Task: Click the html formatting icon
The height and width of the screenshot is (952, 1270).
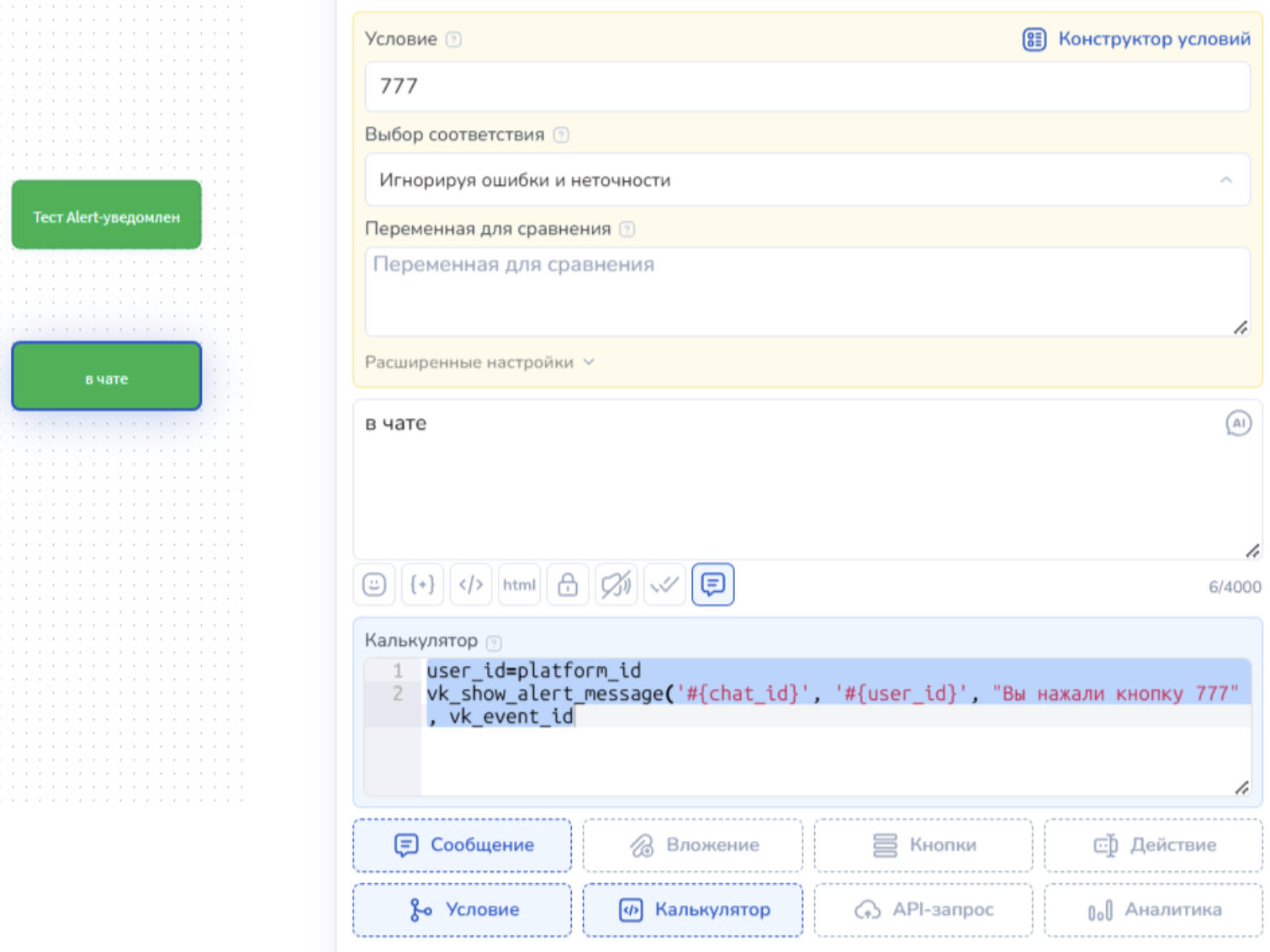Action: click(x=519, y=584)
